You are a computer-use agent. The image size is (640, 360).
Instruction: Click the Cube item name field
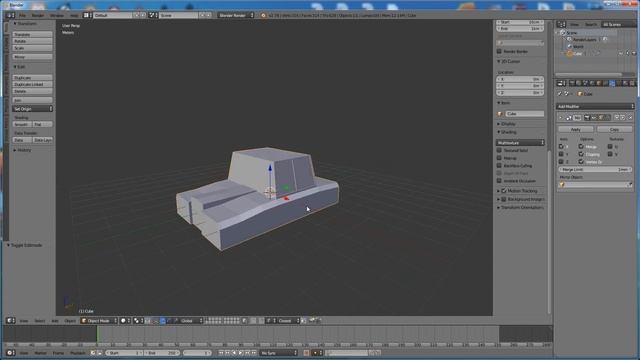(x=524, y=114)
